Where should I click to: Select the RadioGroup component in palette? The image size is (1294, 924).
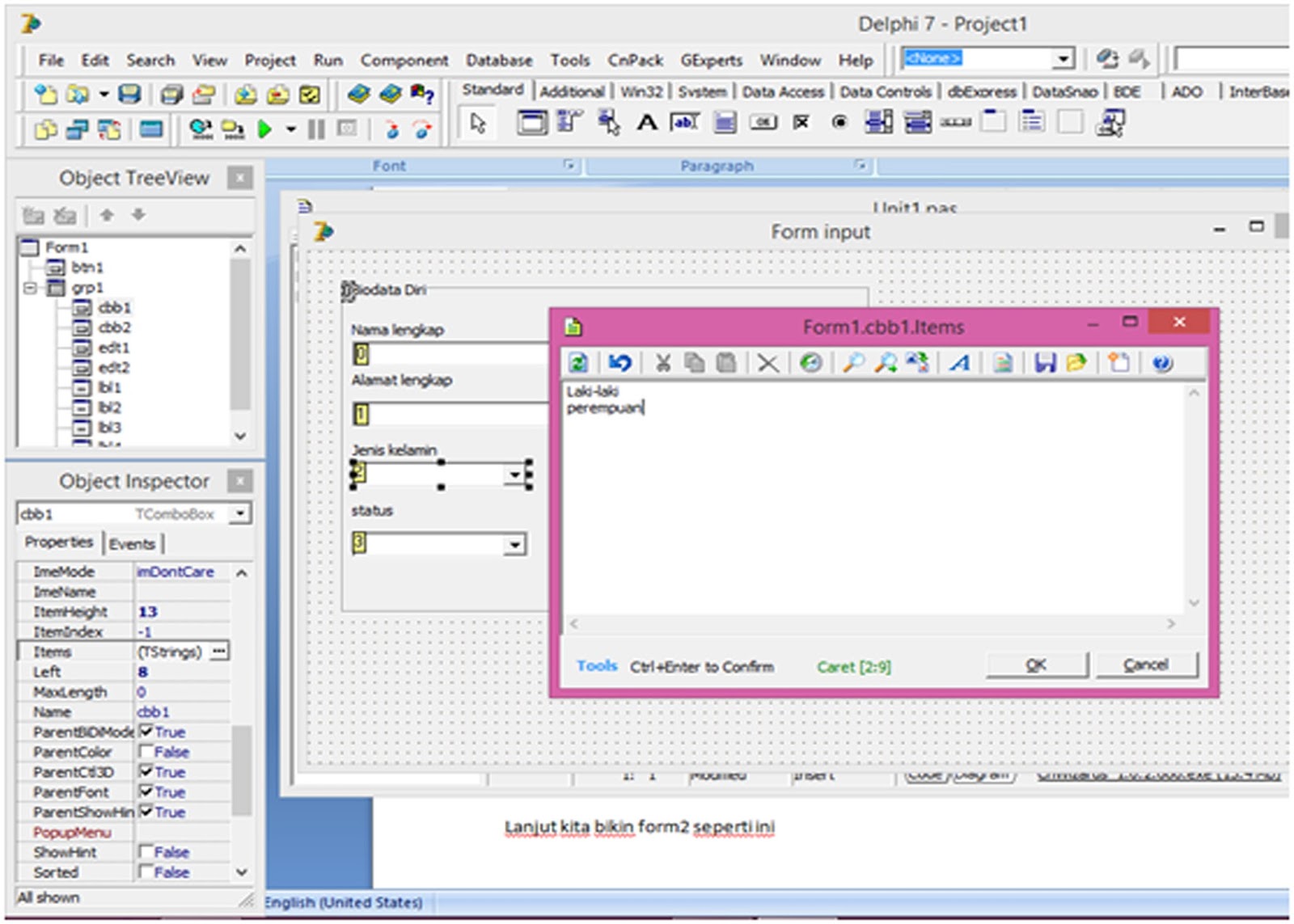coord(1032,123)
